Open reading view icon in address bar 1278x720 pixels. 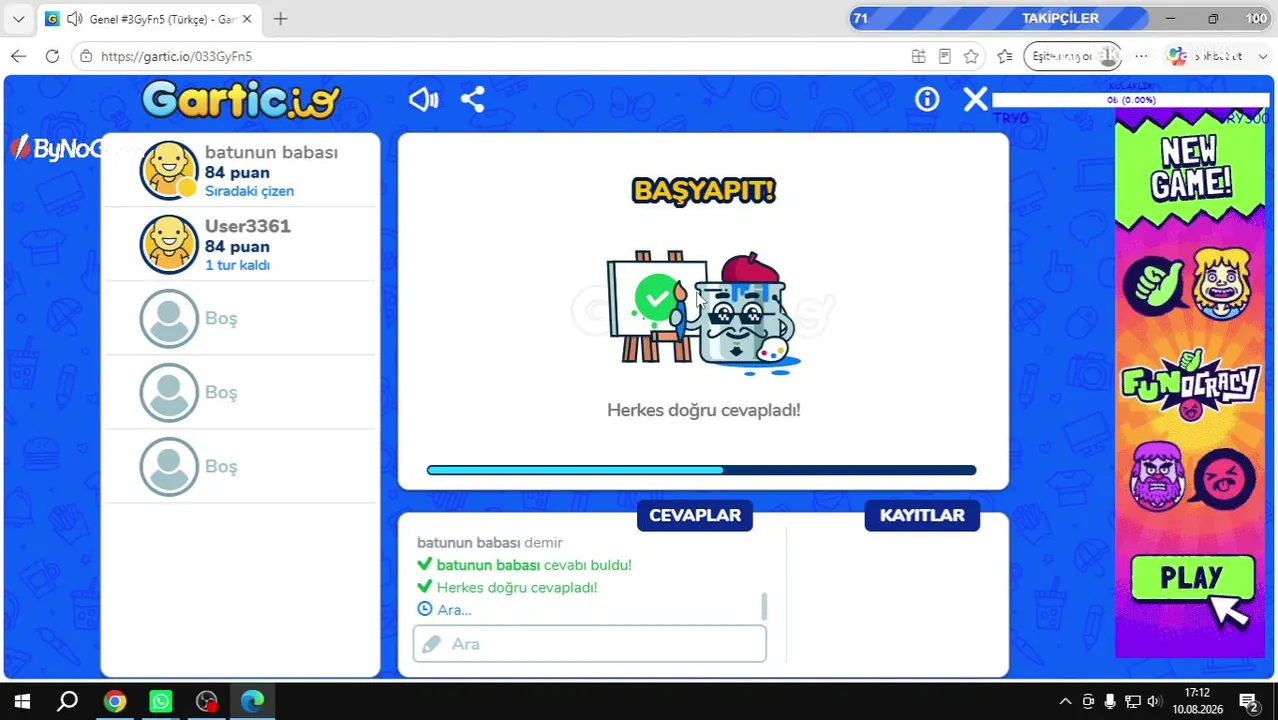click(944, 56)
